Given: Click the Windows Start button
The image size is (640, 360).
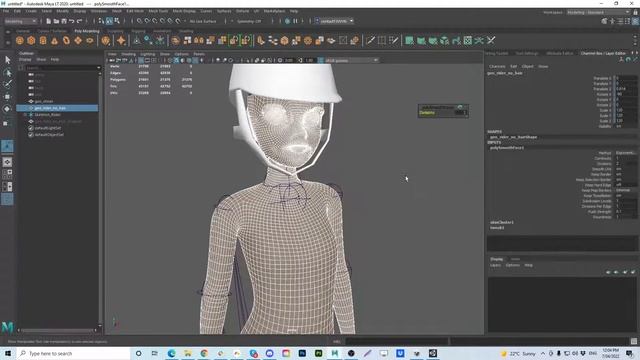Looking at the screenshot, I should coord(8,353).
